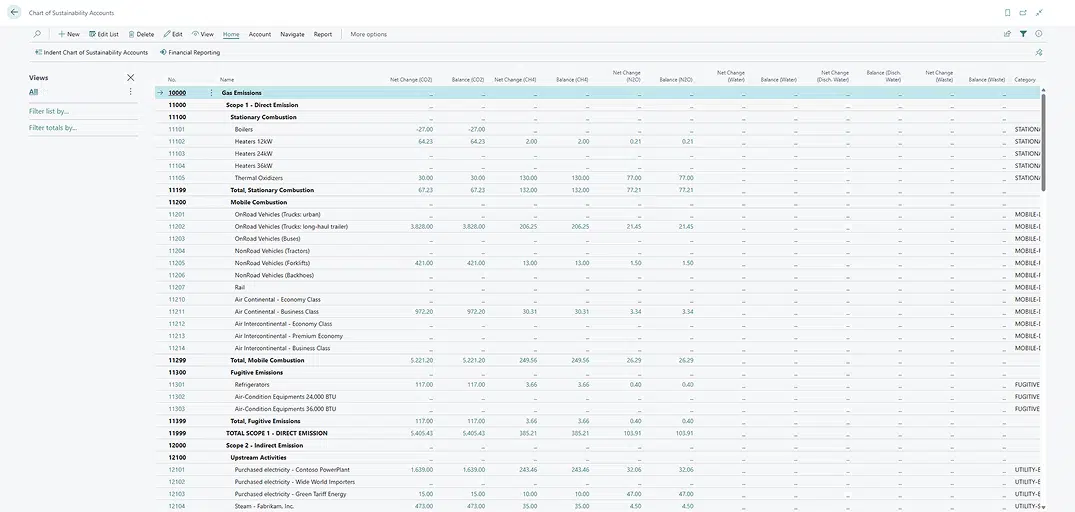Click the New action
1075x512 pixels.
click(69, 34)
